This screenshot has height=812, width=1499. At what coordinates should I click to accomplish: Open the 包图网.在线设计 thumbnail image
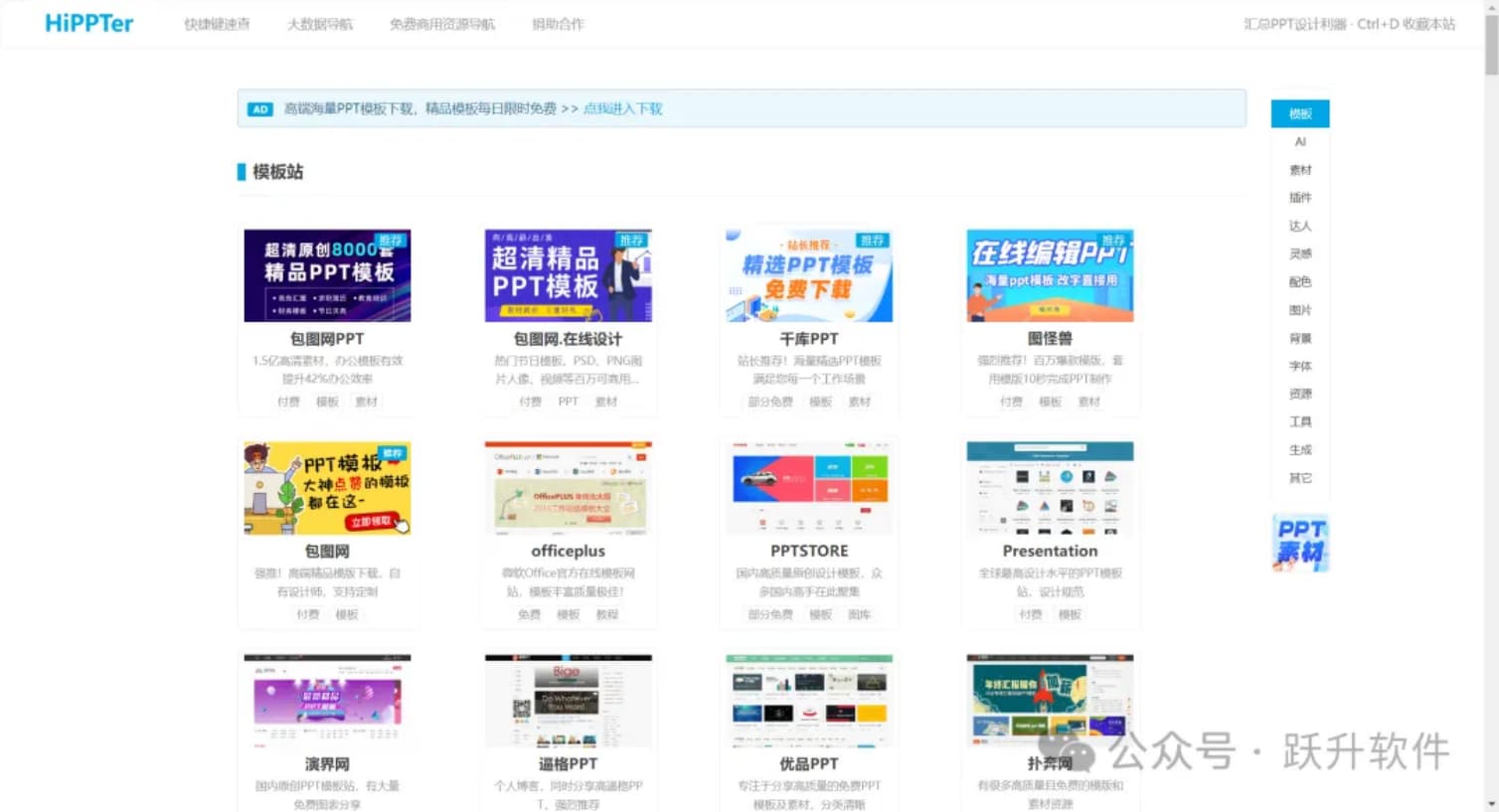pyautogui.click(x=568, y=275)
